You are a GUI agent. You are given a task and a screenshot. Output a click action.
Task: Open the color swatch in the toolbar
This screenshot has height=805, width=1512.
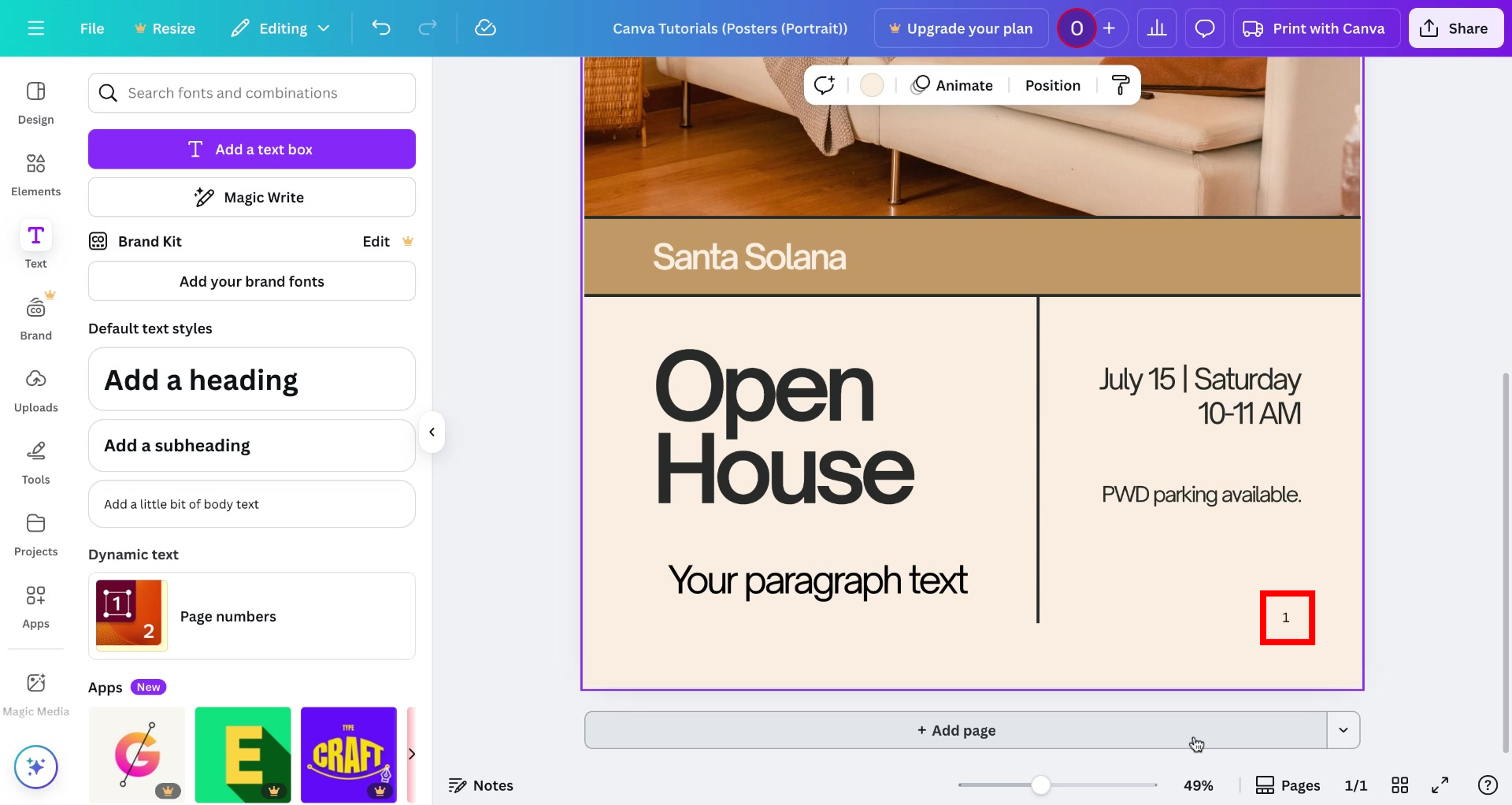pos(871,84)
